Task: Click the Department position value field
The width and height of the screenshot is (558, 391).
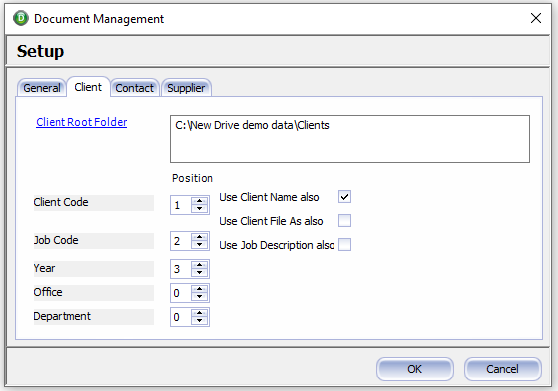Action: (181, 317)
